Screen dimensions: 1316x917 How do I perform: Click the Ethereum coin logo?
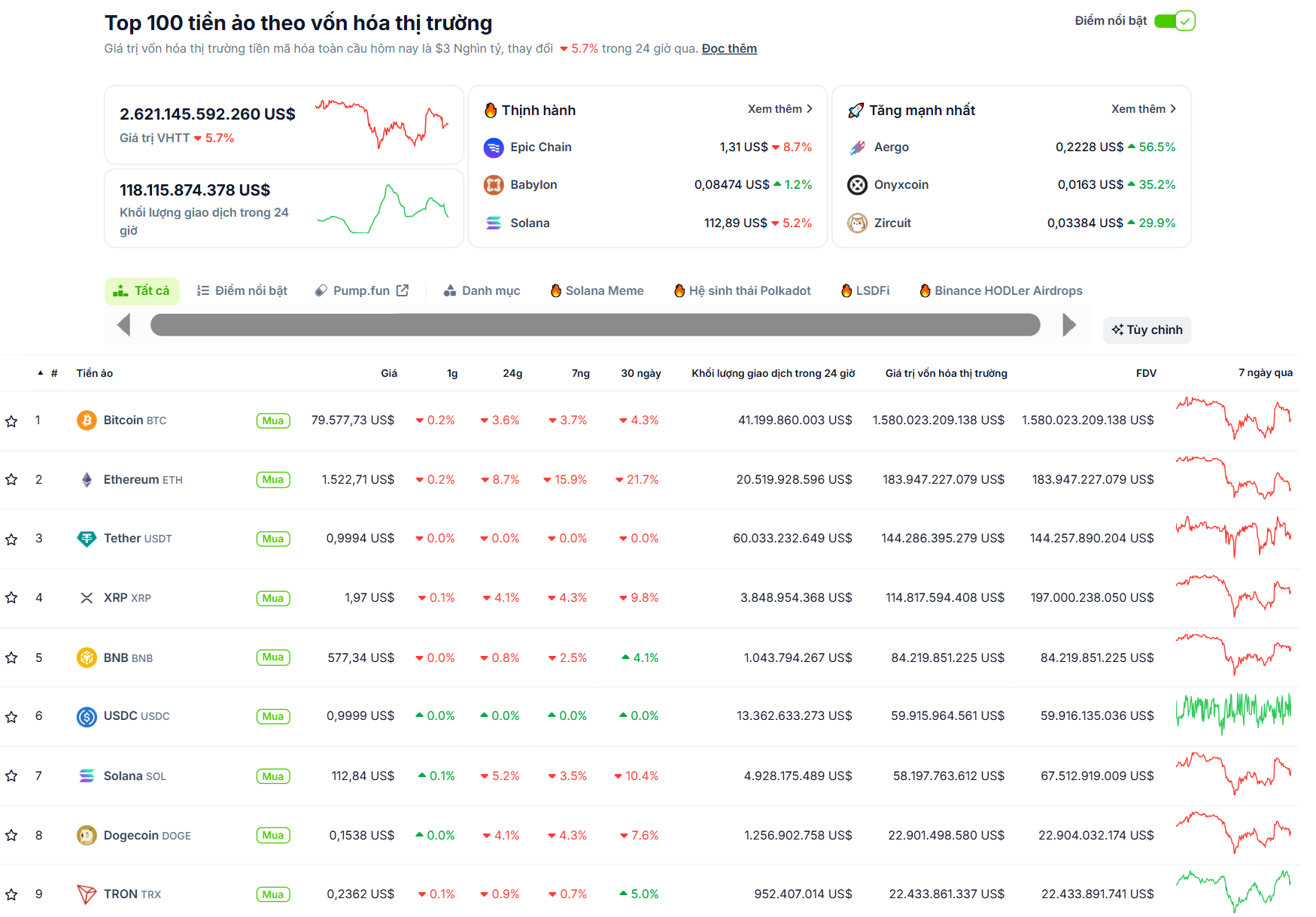(x=87, y=479)
